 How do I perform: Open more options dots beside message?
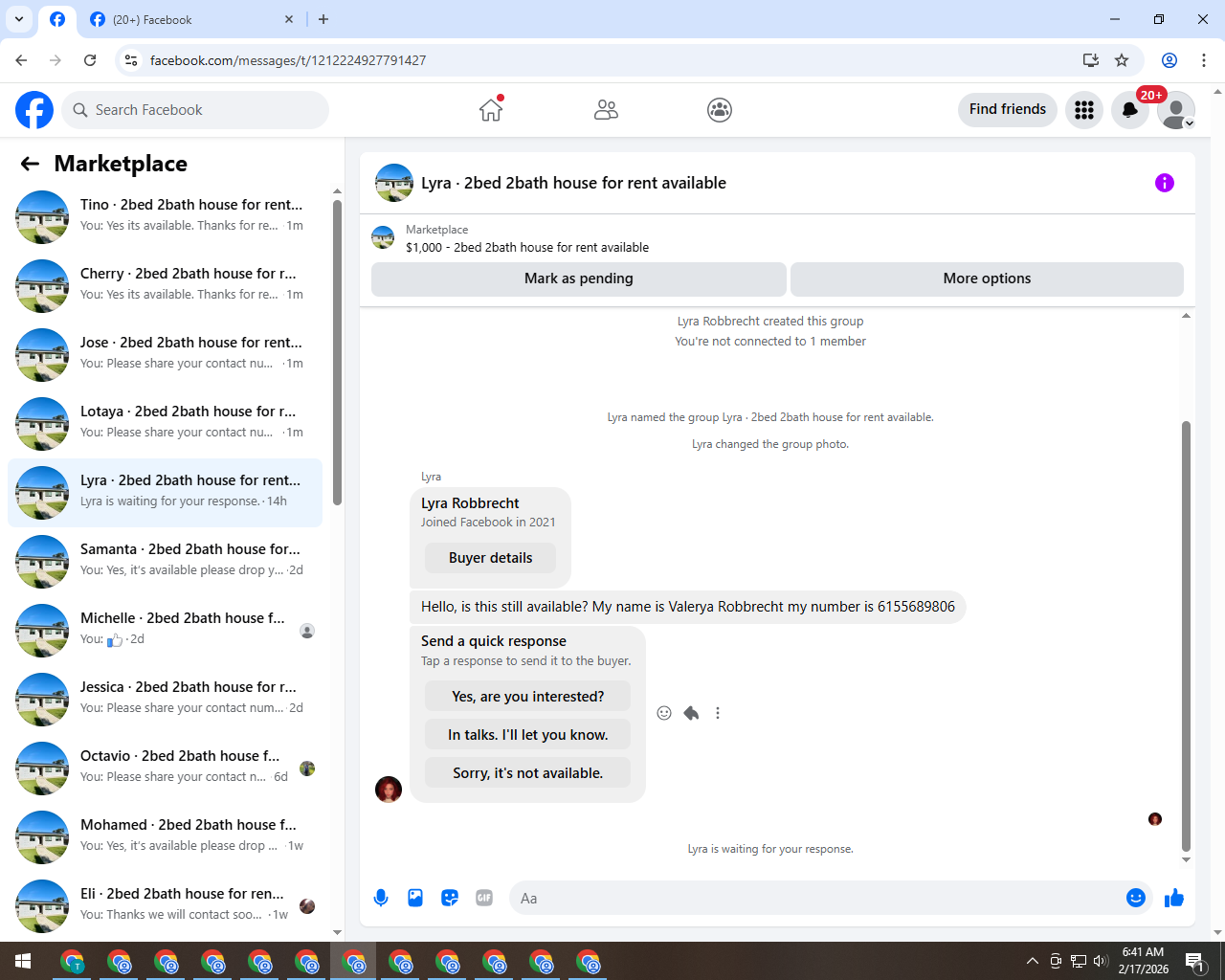click(x=718, y=713)
